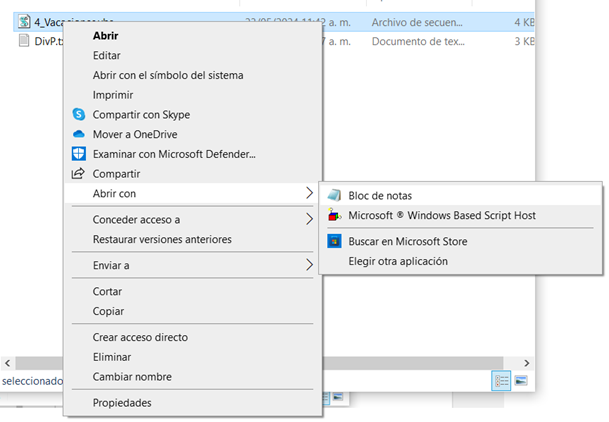Click the Bloc de notas notepad icon

coord(333,196)
